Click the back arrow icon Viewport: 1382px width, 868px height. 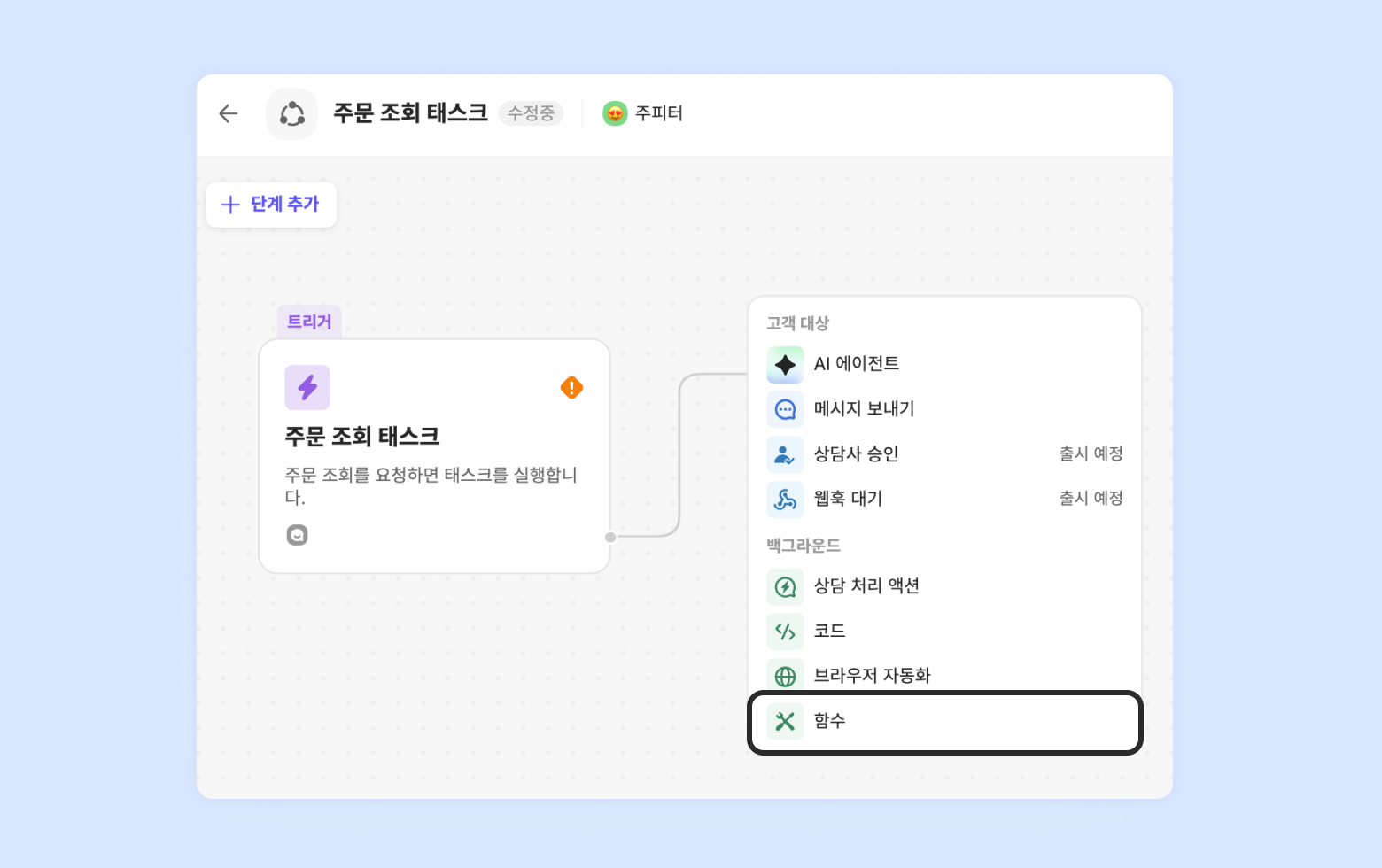coord(229,113)
